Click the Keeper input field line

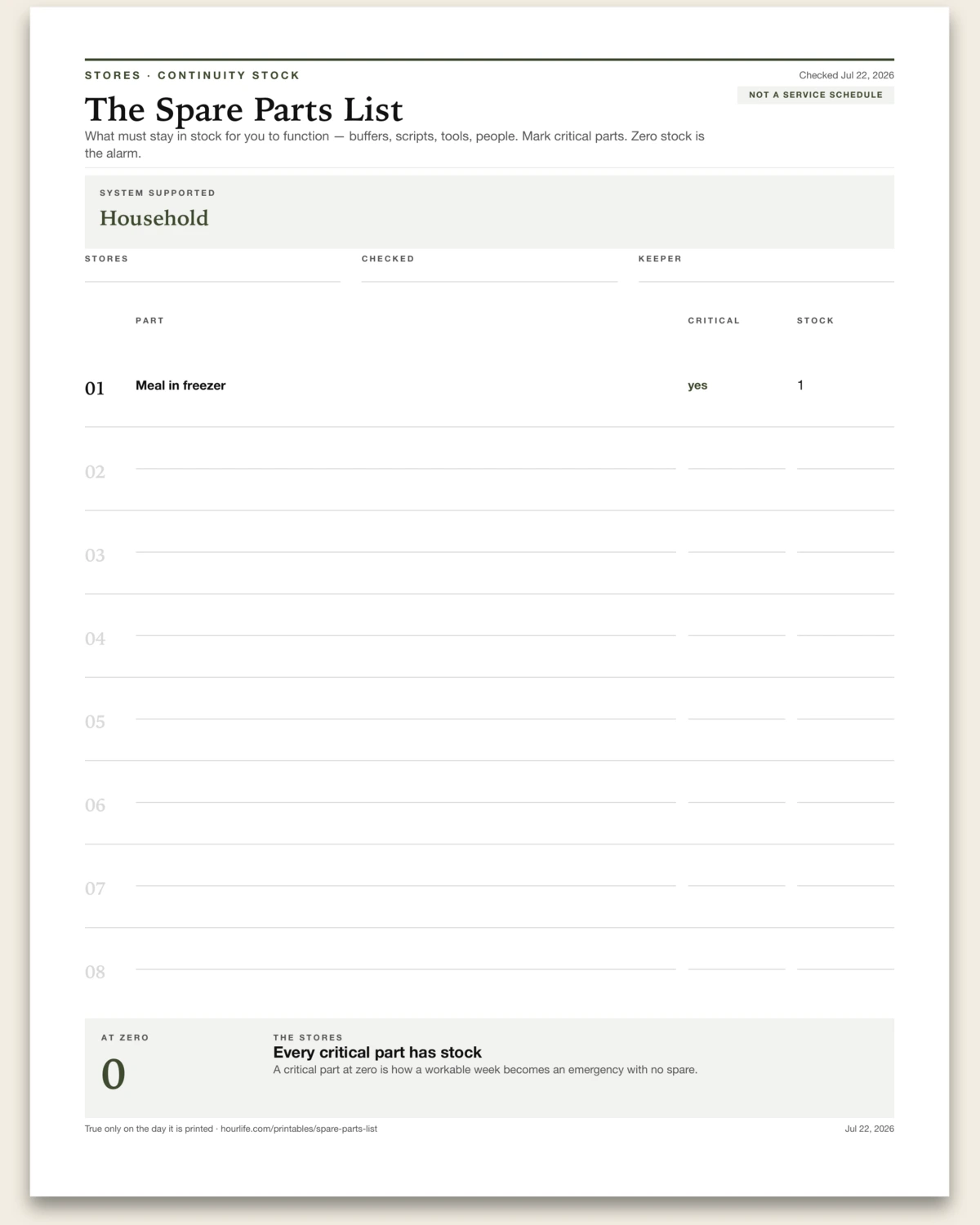pos(766,274)
